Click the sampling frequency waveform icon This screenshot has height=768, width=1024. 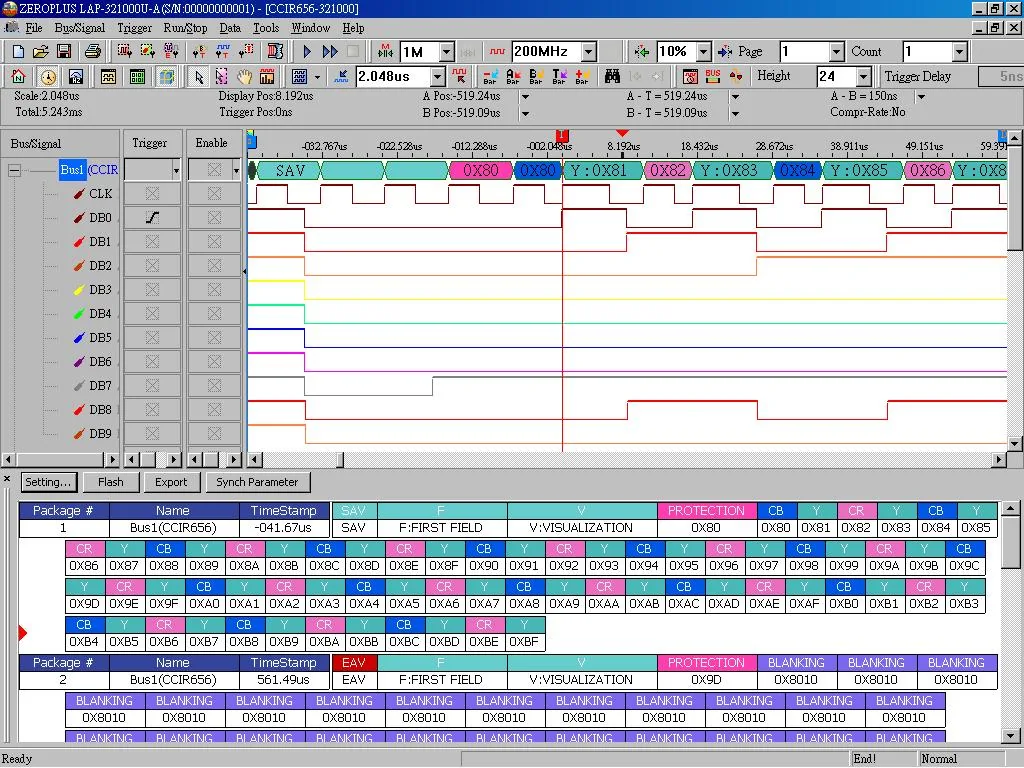[x=498, y=52]
